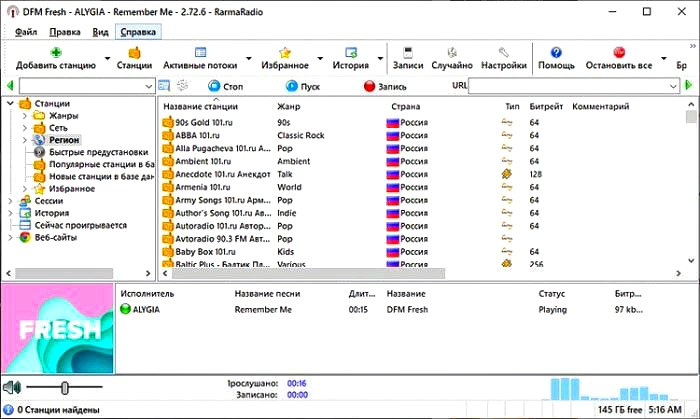Expand the Сессии tree node

click(10, 201)
